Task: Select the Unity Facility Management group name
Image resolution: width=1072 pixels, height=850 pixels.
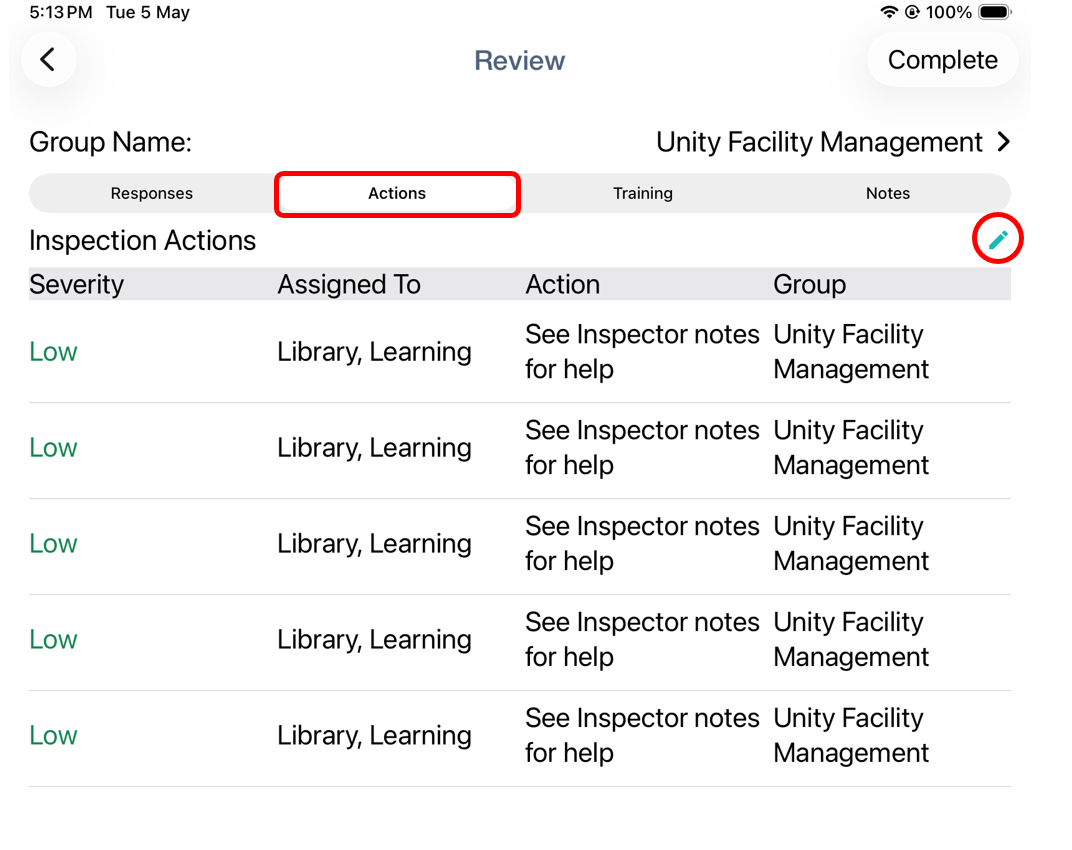Action: click(819, 142)
